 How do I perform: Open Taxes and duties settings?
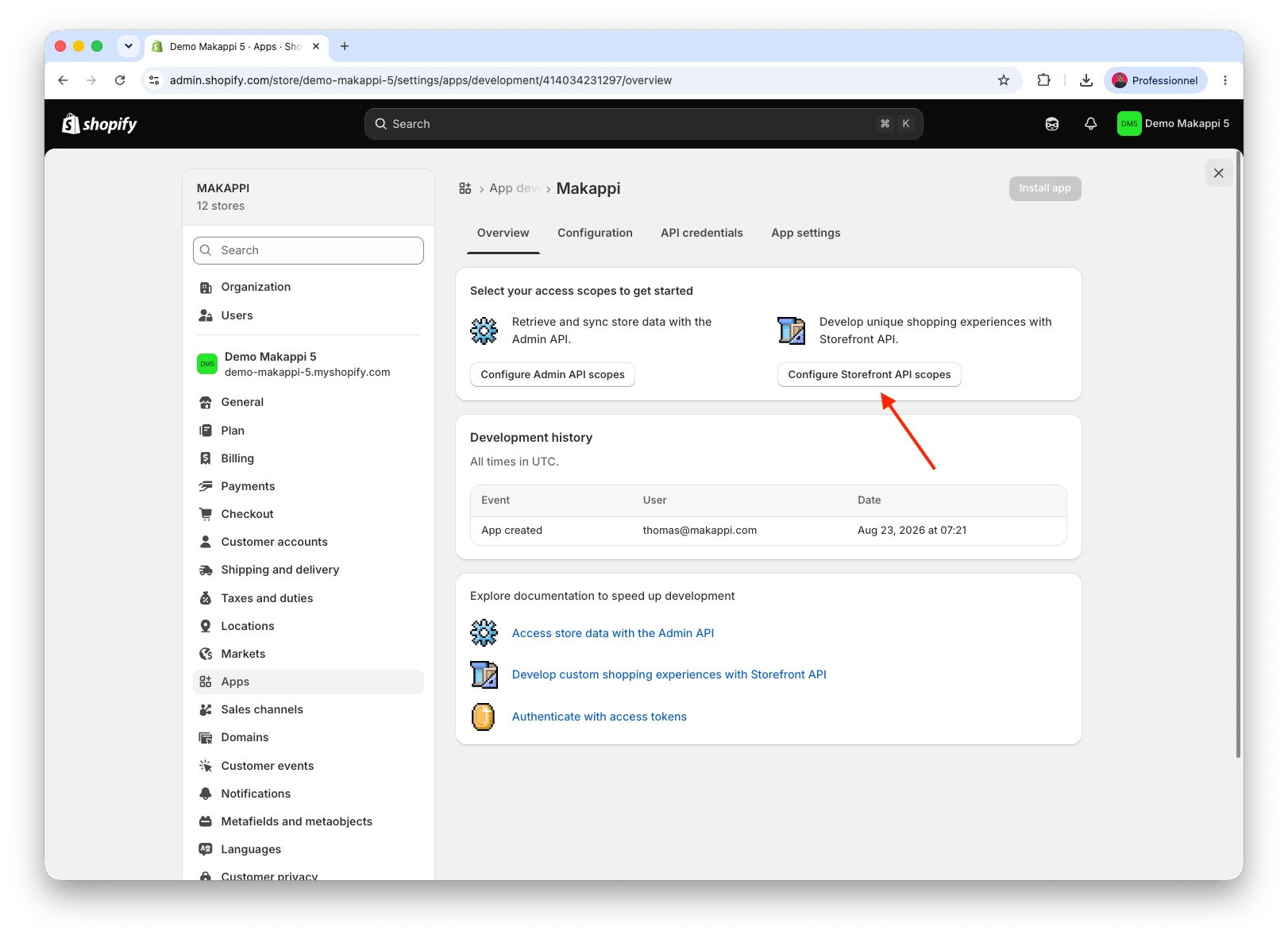tap(308, 598)
